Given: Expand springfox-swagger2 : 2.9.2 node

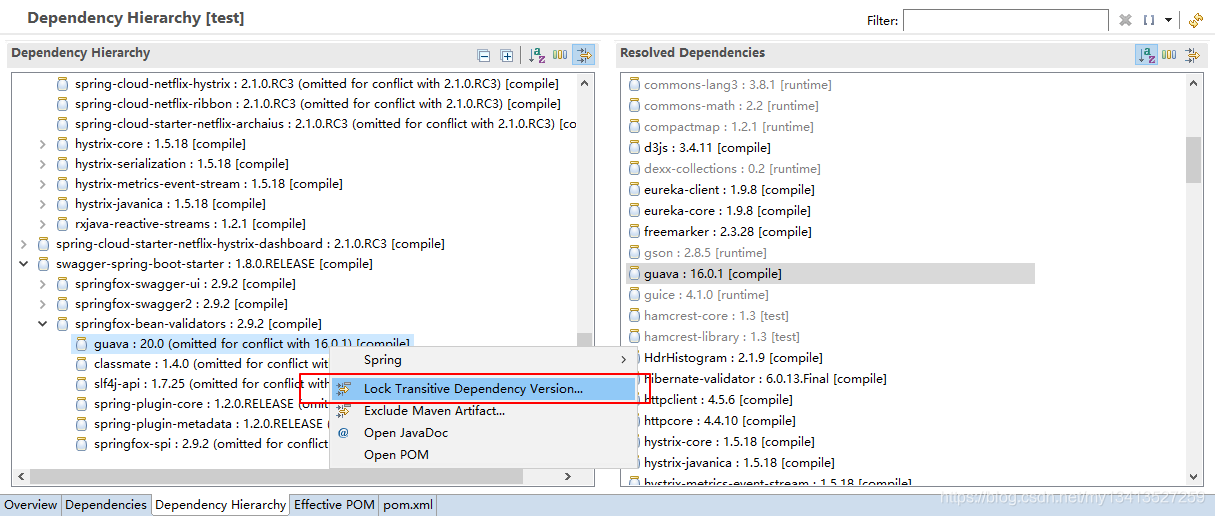Looking at the screenshot, I should (42, 304).
